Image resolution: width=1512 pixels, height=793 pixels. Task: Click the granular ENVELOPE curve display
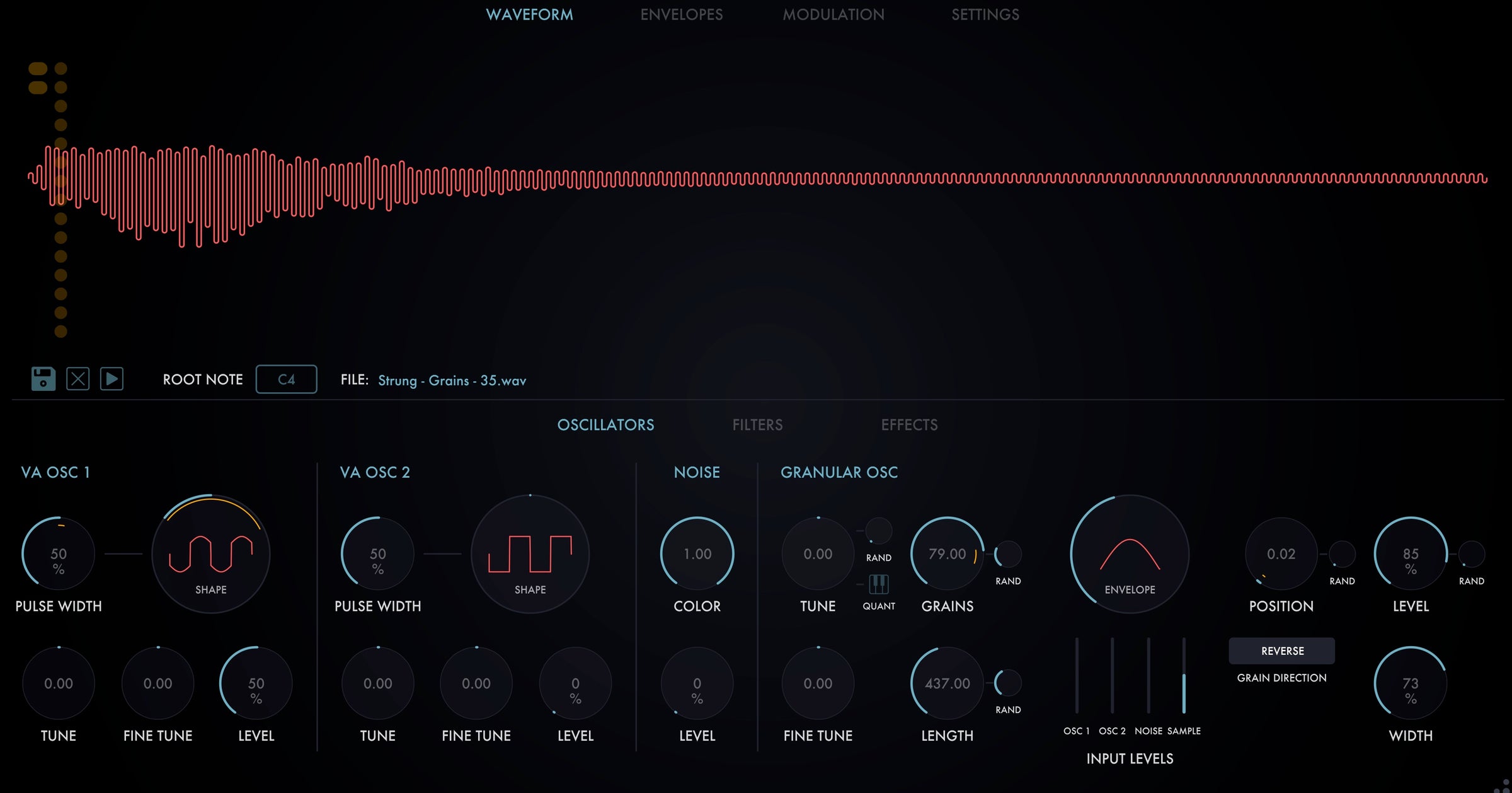(1130, 554)
